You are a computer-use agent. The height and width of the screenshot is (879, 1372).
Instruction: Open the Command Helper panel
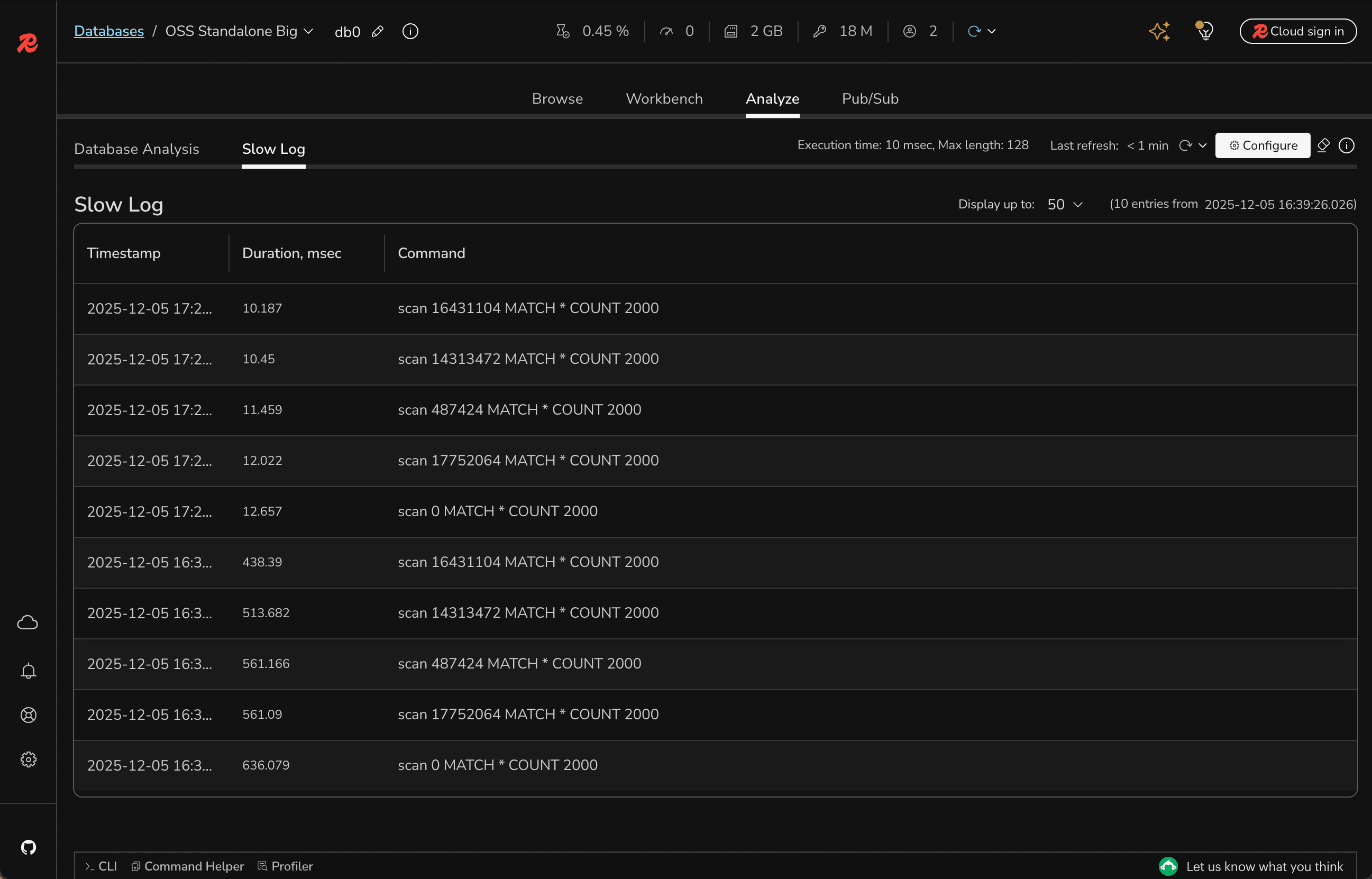point(187,866)
